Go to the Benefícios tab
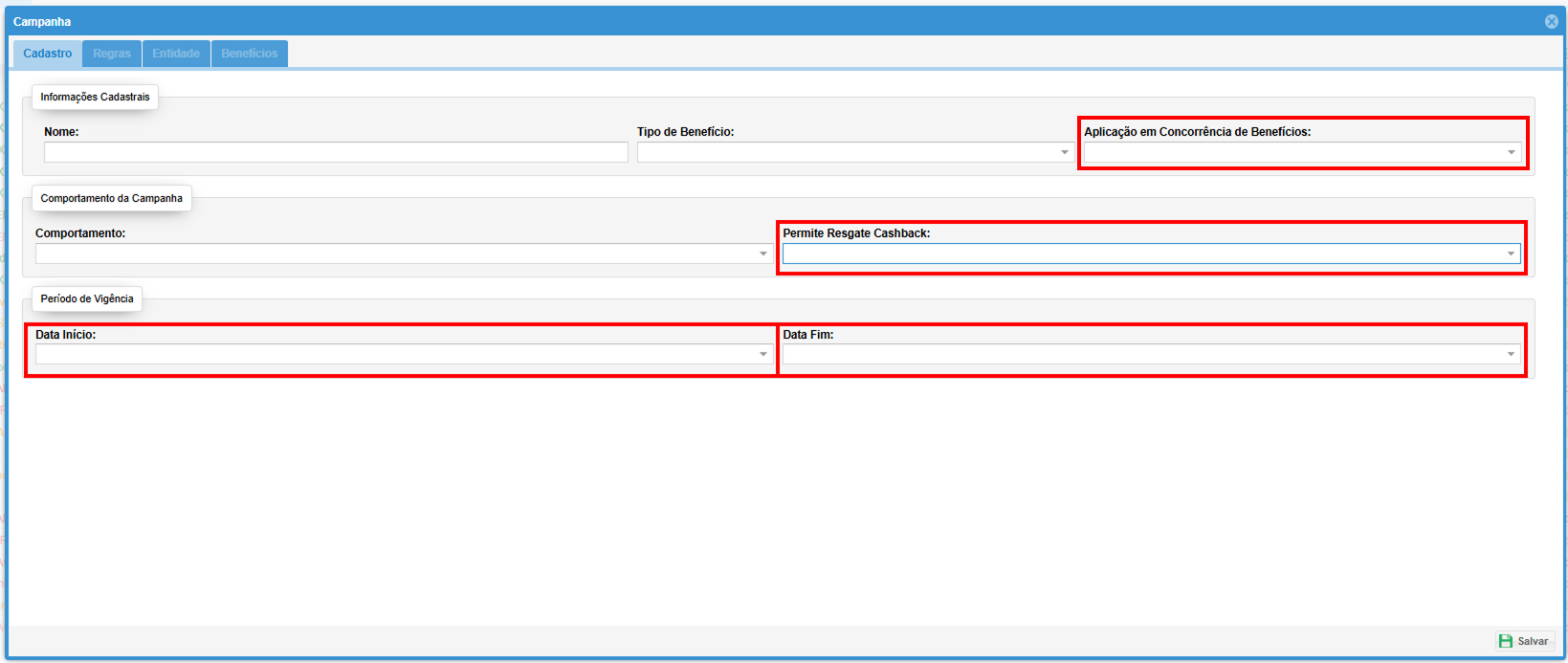This screenshot has height=663, width=1568. [x=250, y=54]
